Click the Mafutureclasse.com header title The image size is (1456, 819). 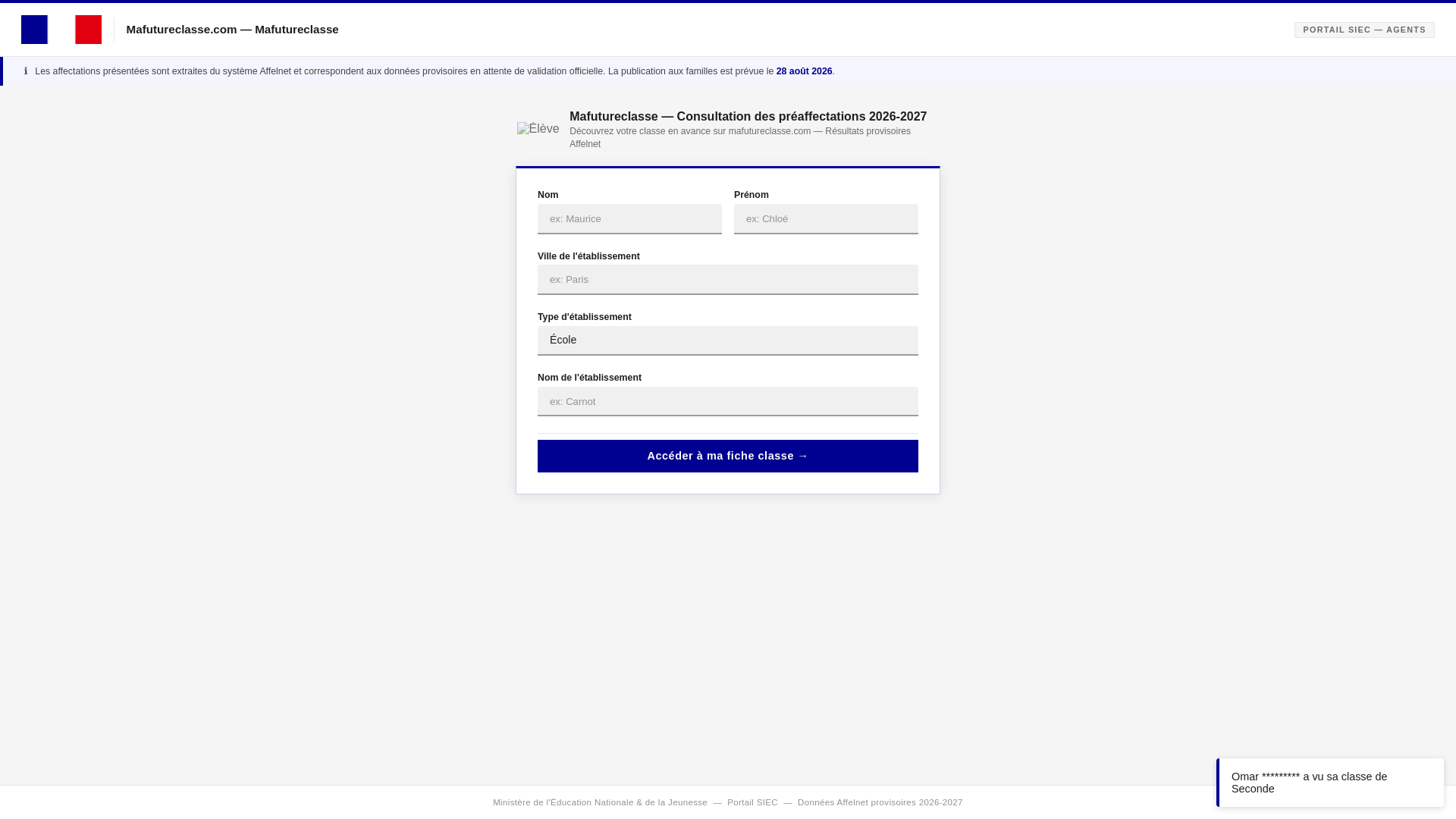pyautogui.click(x=232, y=30)
